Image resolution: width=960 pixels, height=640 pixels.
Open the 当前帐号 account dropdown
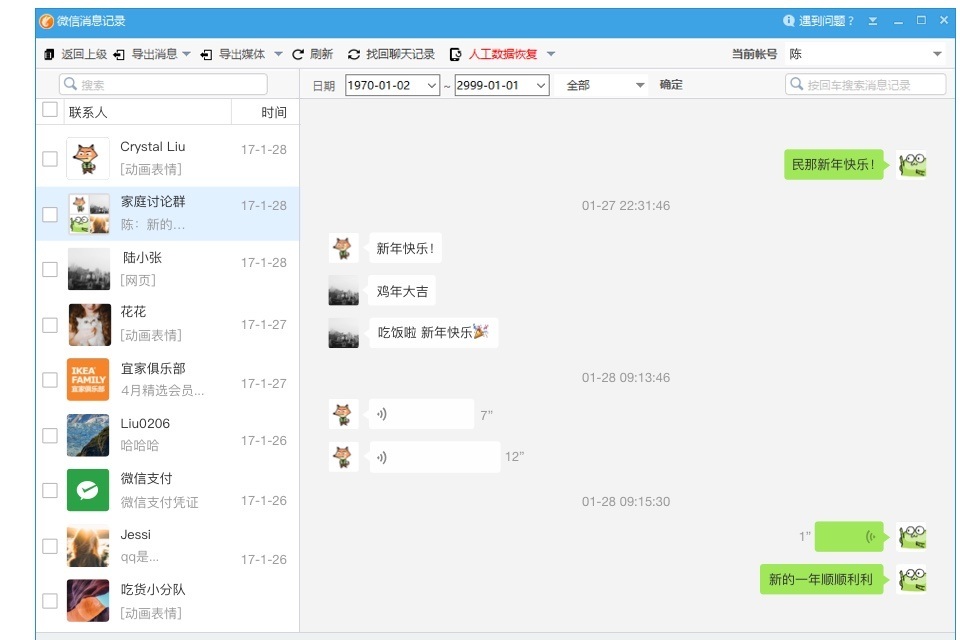937,55
